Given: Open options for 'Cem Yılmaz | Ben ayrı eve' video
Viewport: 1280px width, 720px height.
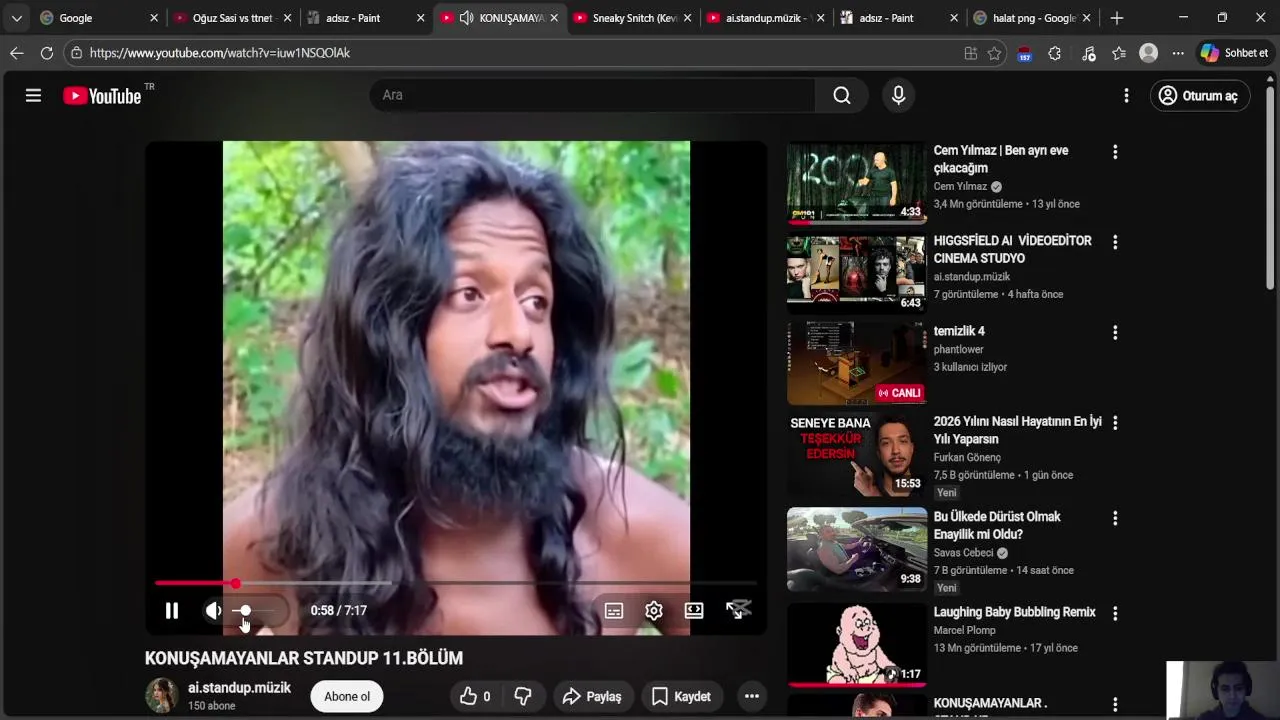Looking at the screenshot, I should tap(1115, 152).
